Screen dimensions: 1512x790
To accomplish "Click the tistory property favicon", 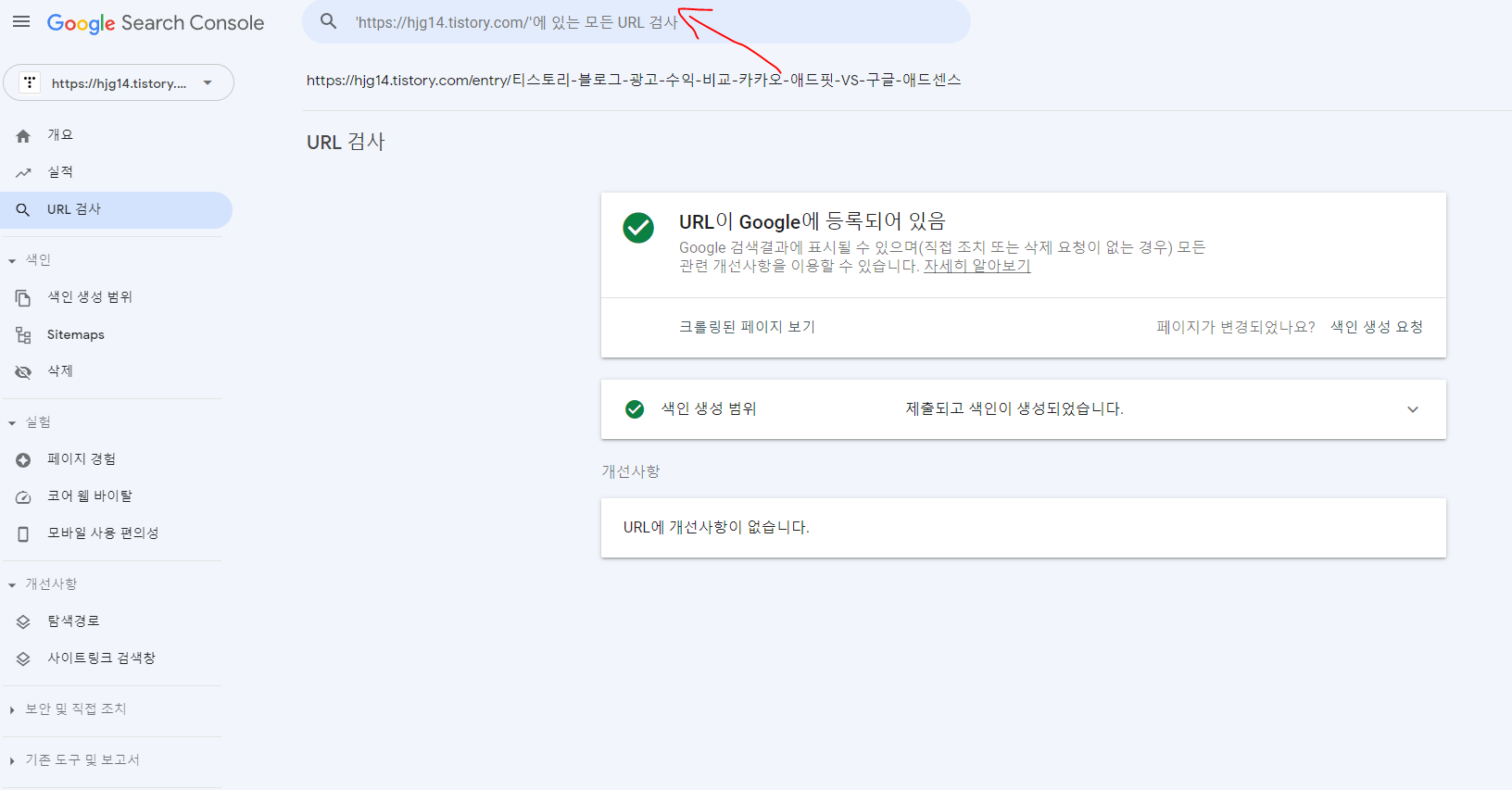I will pyautogui.click(x=30, y=82).
